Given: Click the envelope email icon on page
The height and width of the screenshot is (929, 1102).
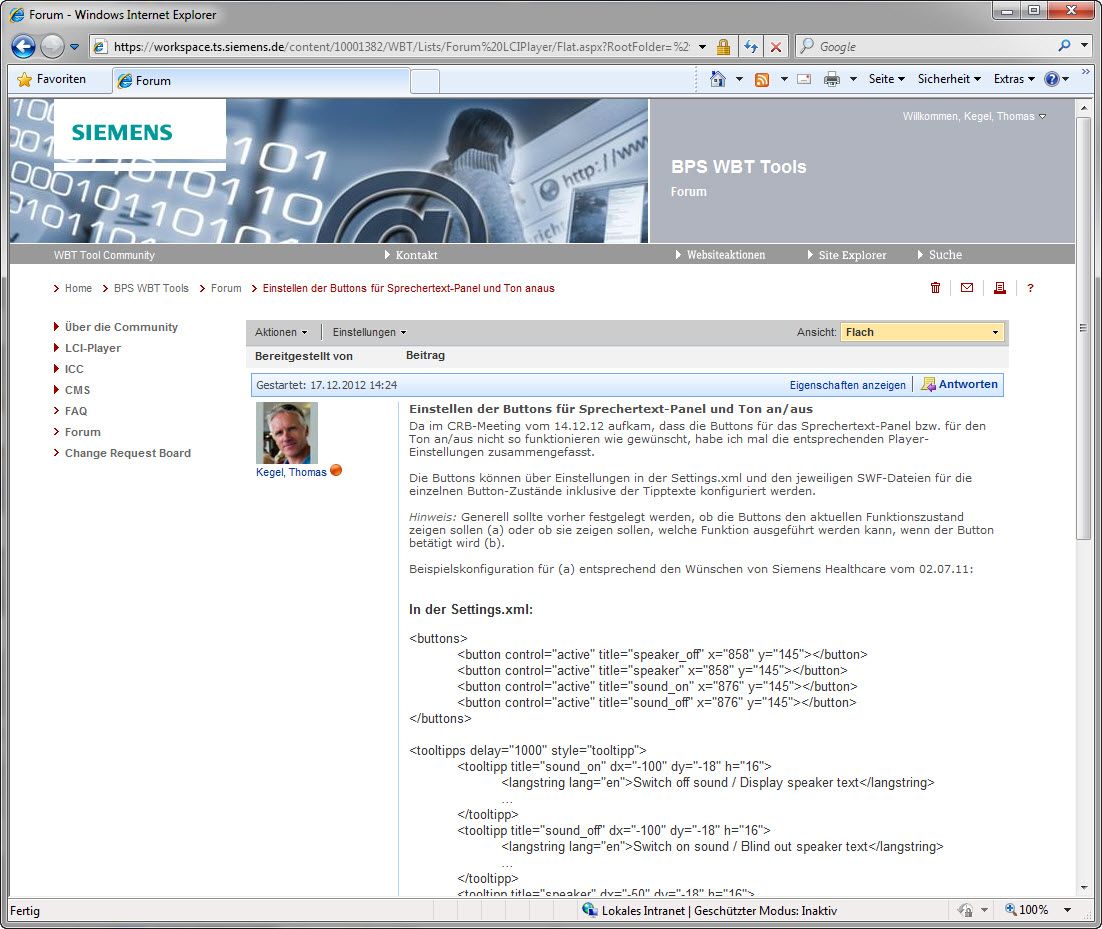Looking at the screenshot, I should [966, 288].
